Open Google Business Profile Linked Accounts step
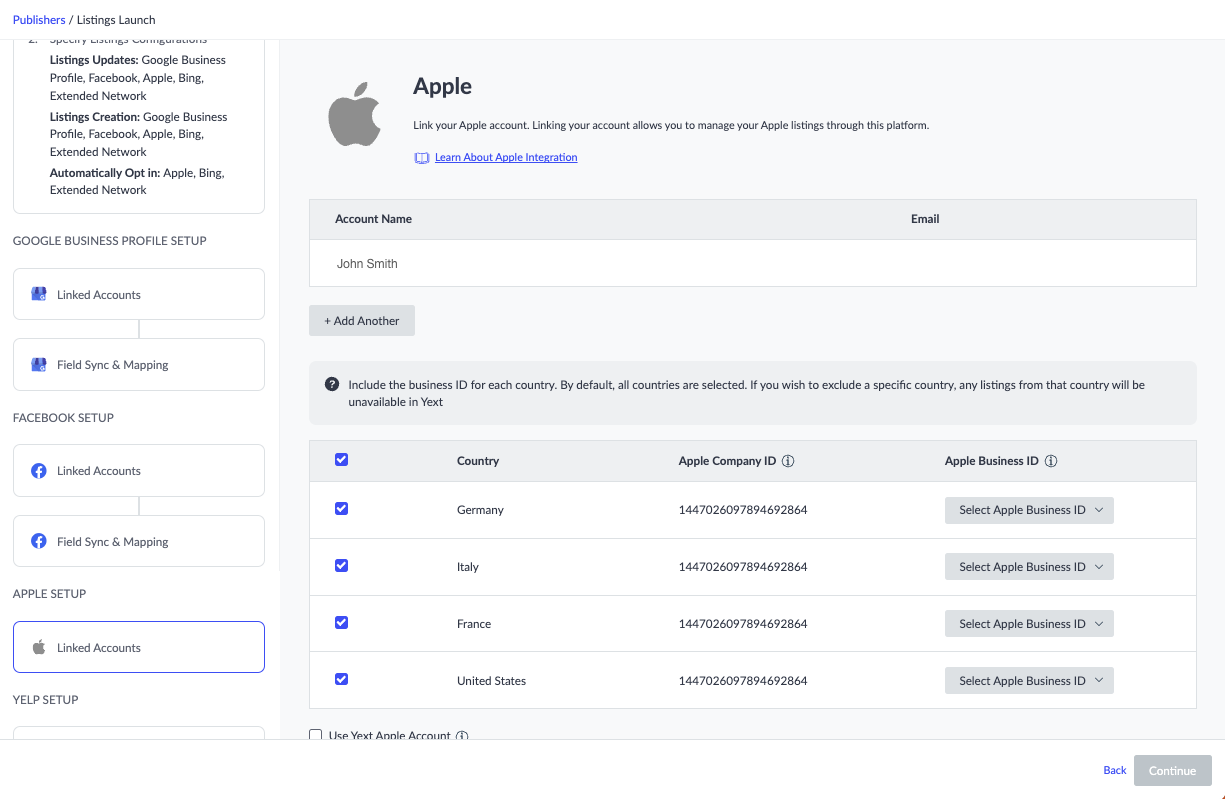The height and width of the screenshot is (799, 1225). coord(139,294)
